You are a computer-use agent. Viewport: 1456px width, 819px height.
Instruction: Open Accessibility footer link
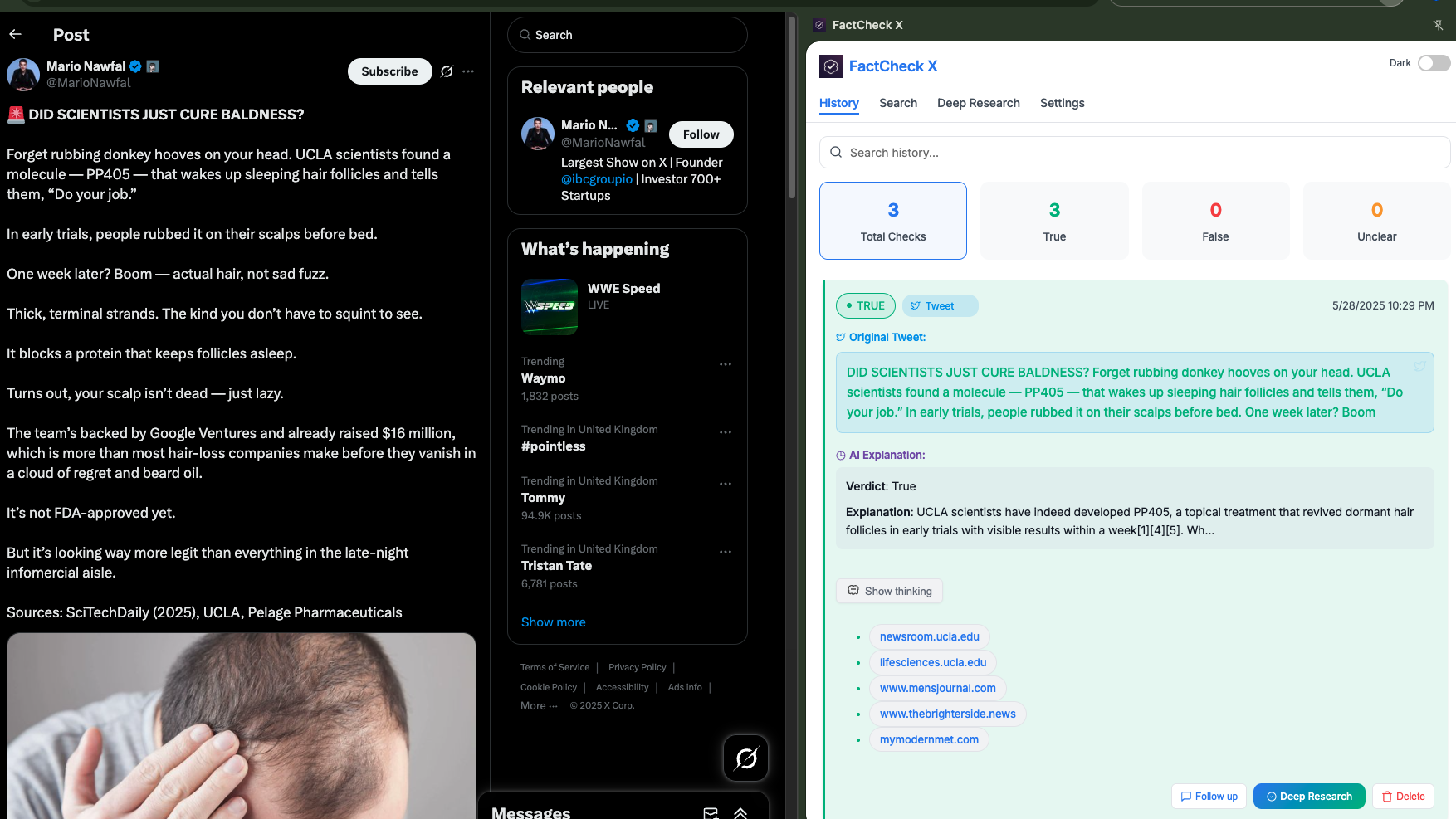coord(623,687)
